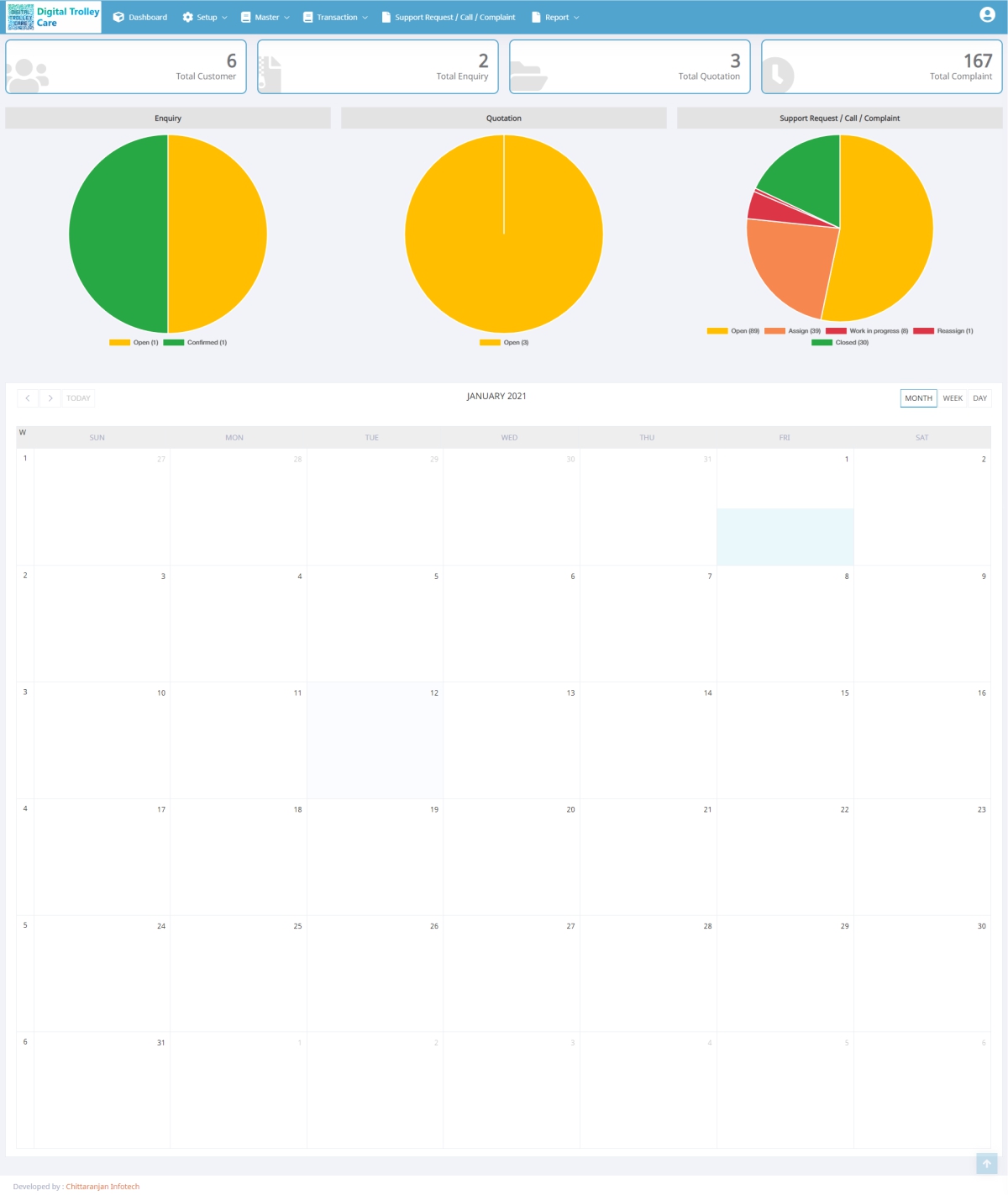Click week number 4 in calendar
The height and width of the screenshot is (1195, 1008).
(25, 808)
